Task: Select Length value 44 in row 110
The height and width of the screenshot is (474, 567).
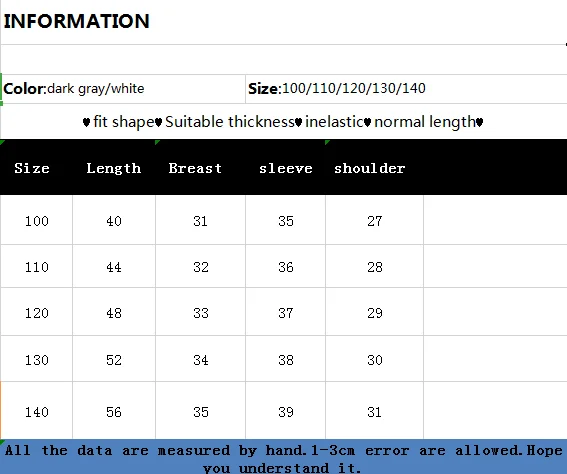Action: click(x=114, y=267)
